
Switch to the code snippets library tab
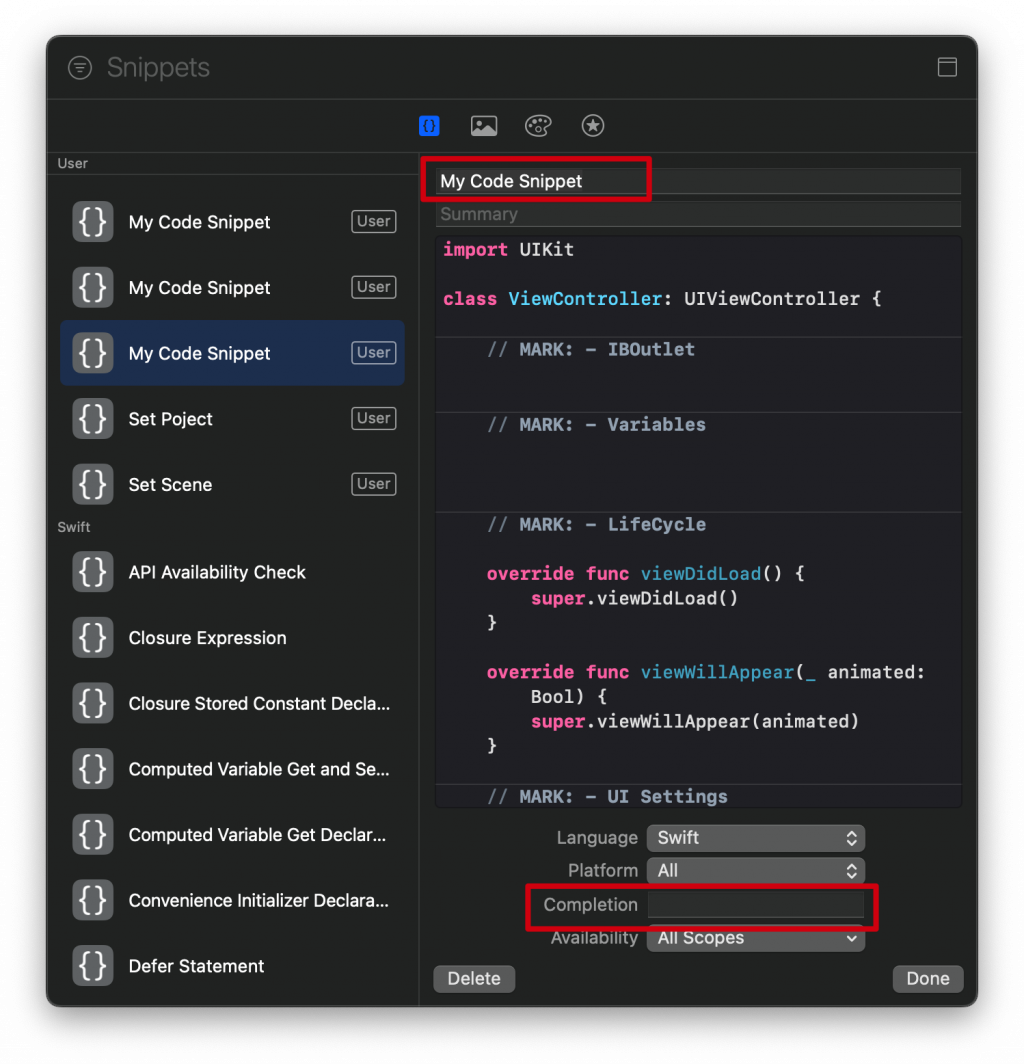tap(429, 126)
